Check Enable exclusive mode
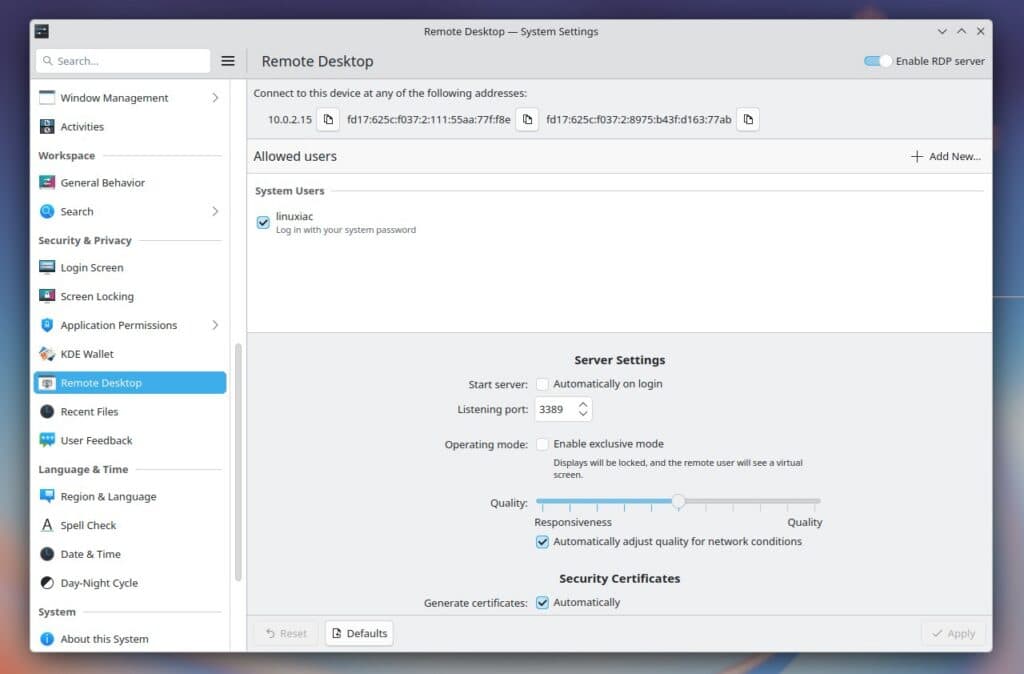Viewport: 1024px width, 674px height. click(x=542, y=444)
